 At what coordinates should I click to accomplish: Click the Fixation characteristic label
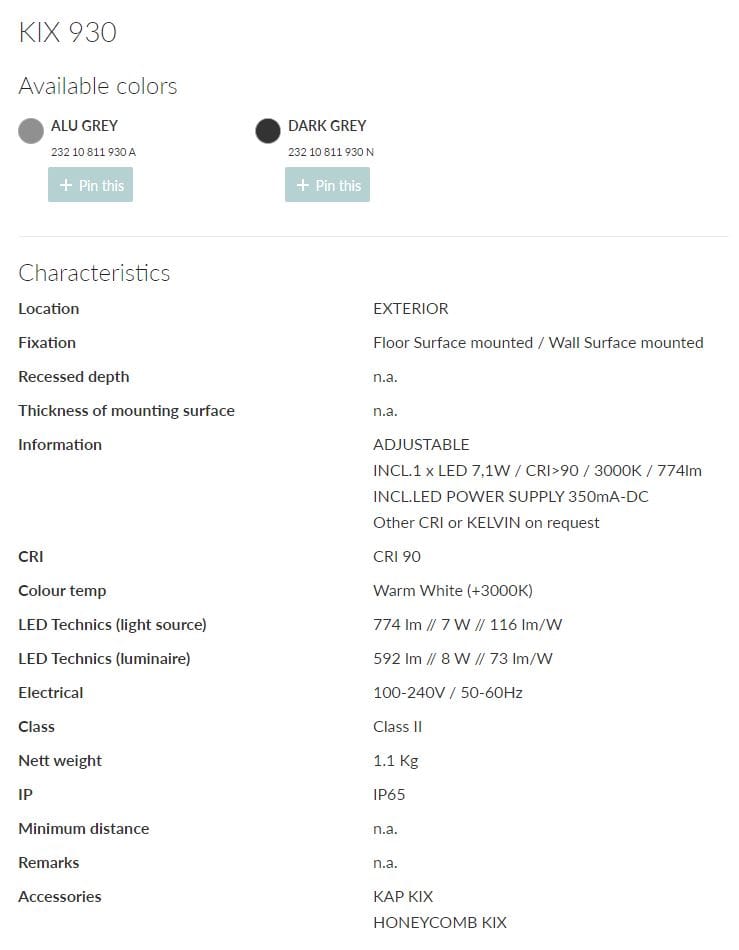[x=47, y=342]
